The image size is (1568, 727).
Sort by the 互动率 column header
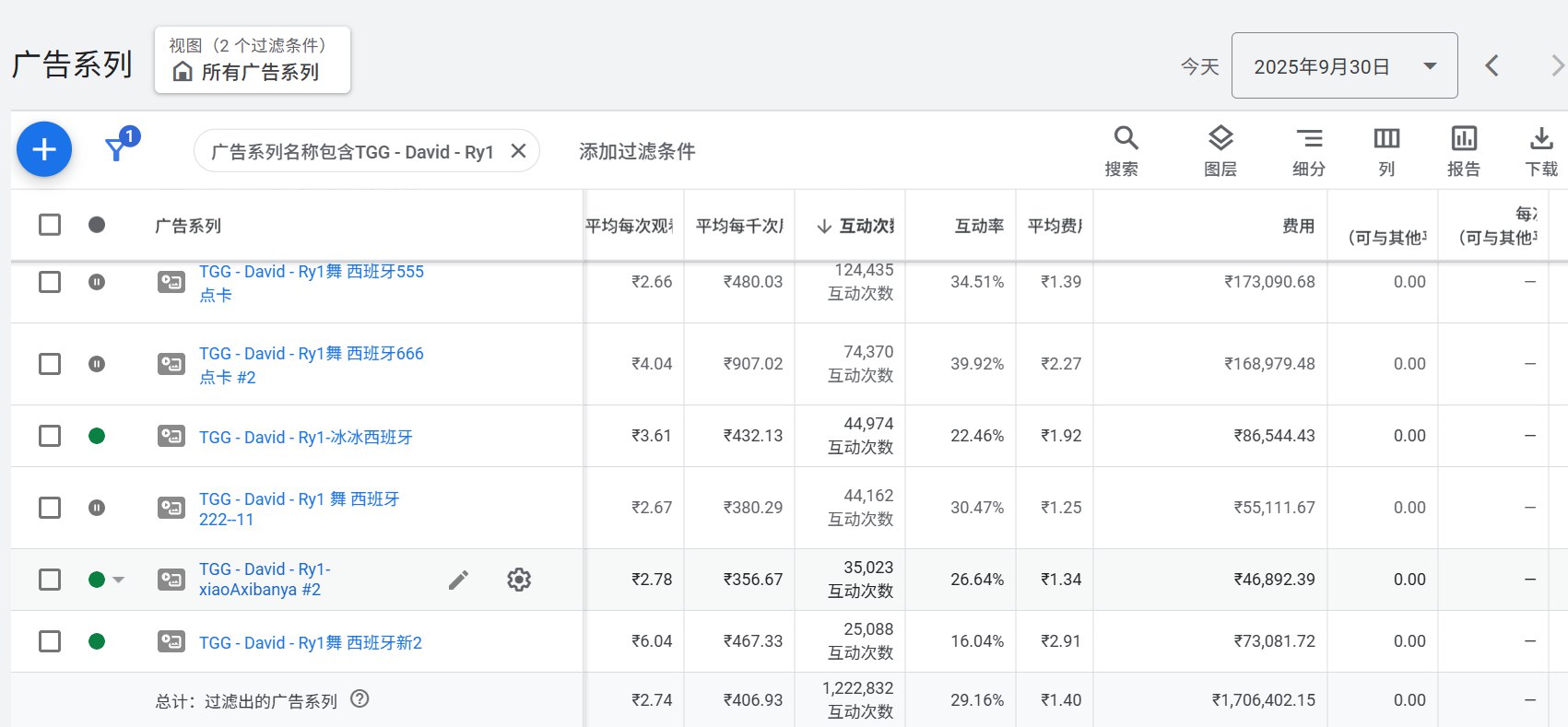click(x=978, y=226)
